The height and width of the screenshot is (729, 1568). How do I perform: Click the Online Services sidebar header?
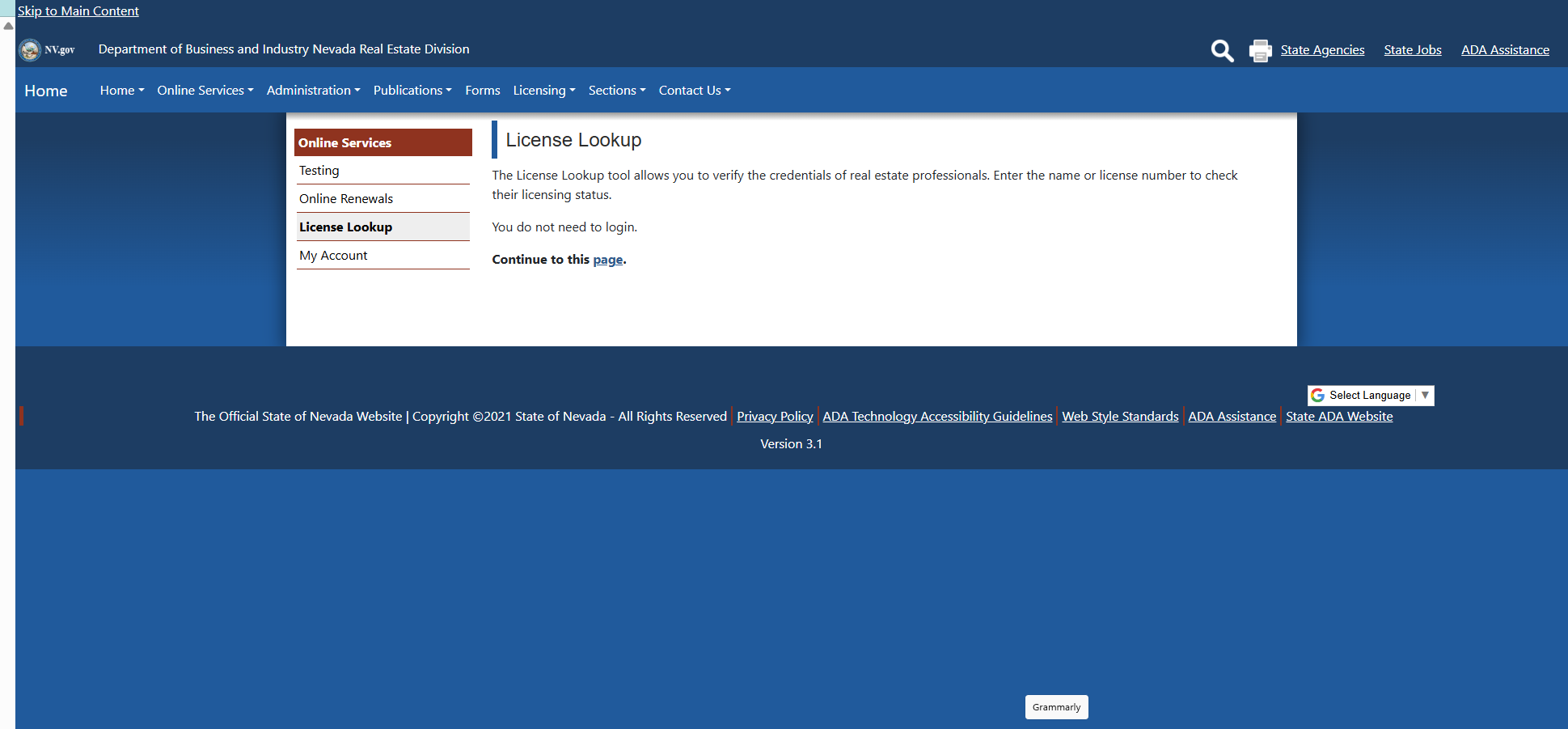tap(383, 142)
